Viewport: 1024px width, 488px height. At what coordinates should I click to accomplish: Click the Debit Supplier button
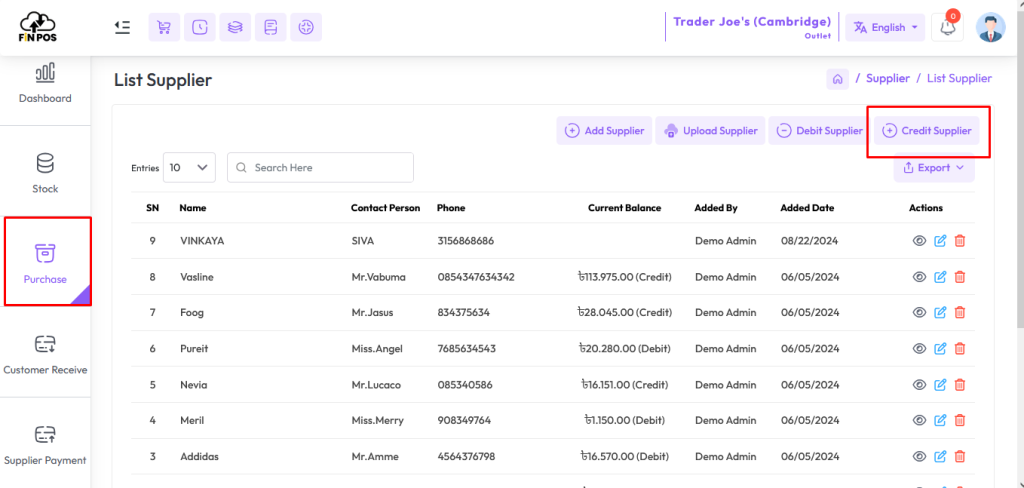click(820, 131)
